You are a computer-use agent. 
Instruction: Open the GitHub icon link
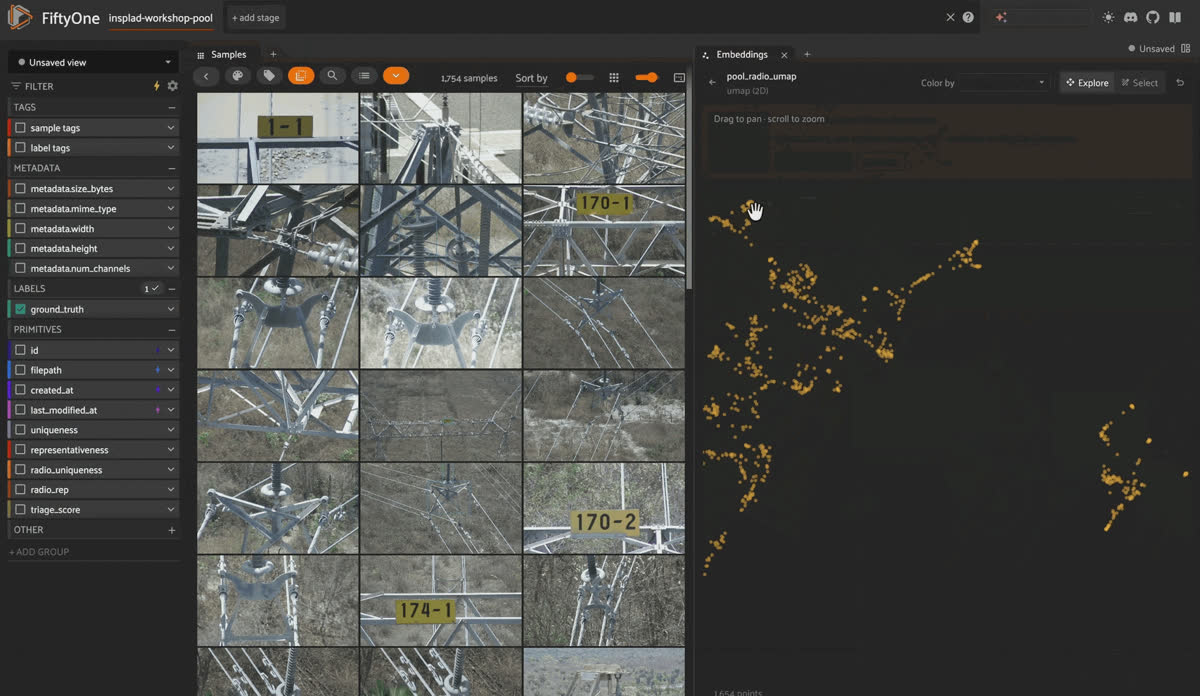pos(1152,17)
